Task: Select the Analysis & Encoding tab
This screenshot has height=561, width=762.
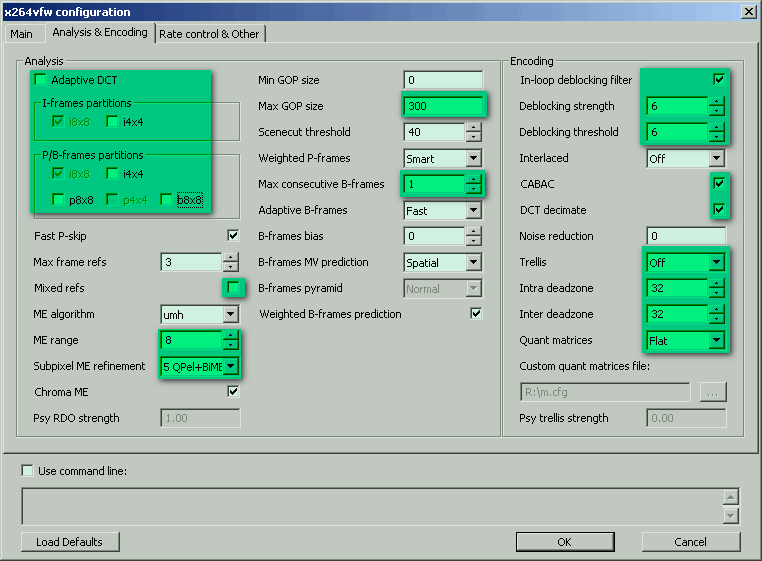Action: coord(100,32)
